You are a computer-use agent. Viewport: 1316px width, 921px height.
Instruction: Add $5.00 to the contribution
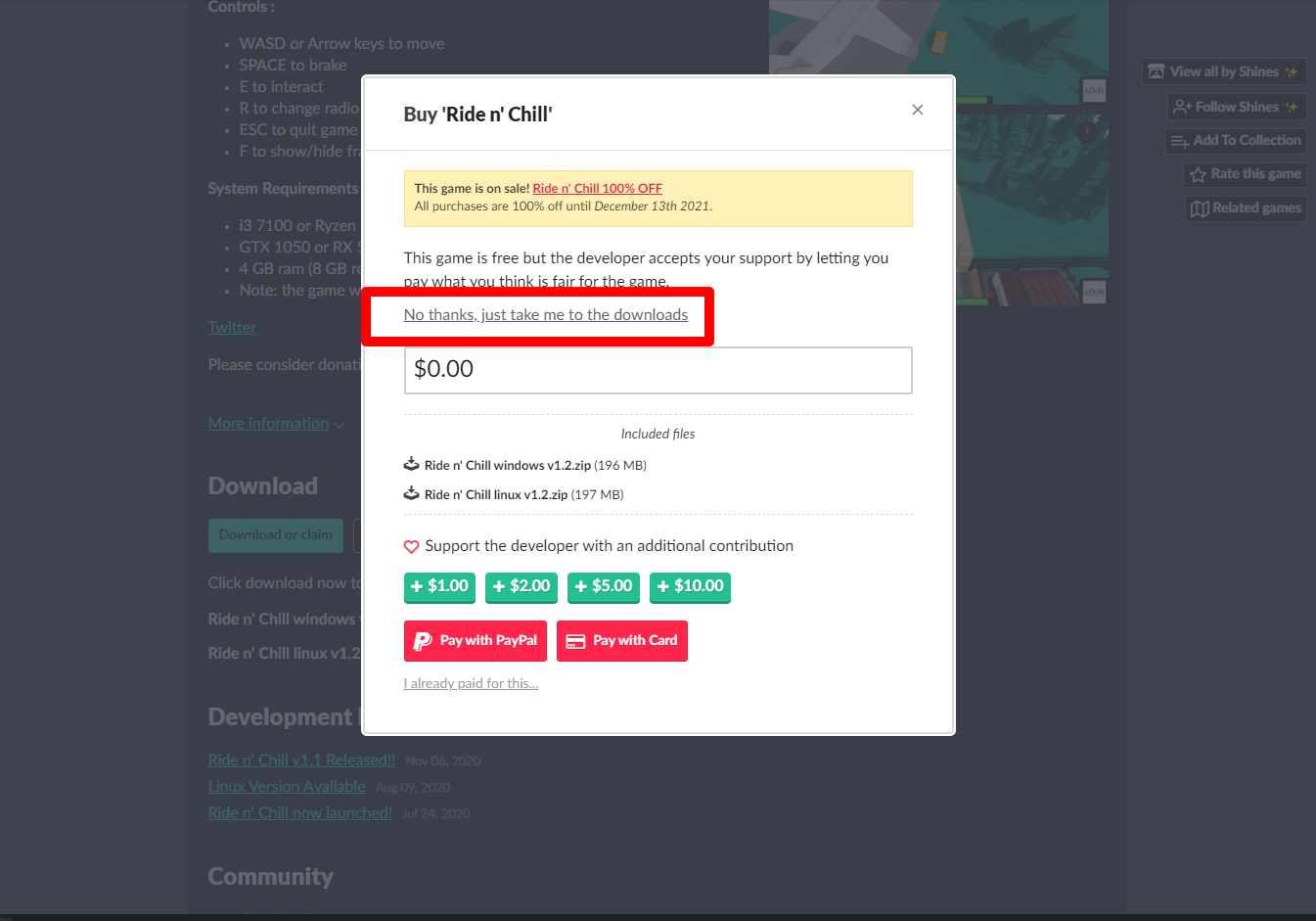point(604,586)
